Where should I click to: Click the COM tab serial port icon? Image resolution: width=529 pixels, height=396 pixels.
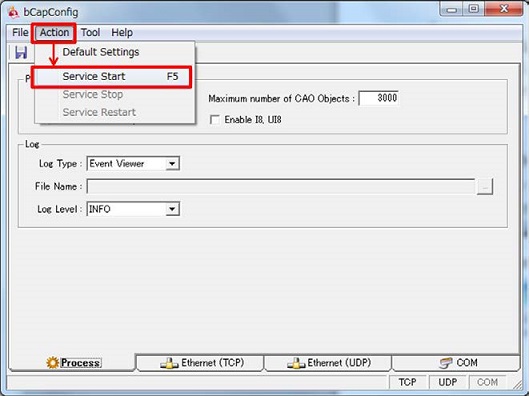[446, 363]
